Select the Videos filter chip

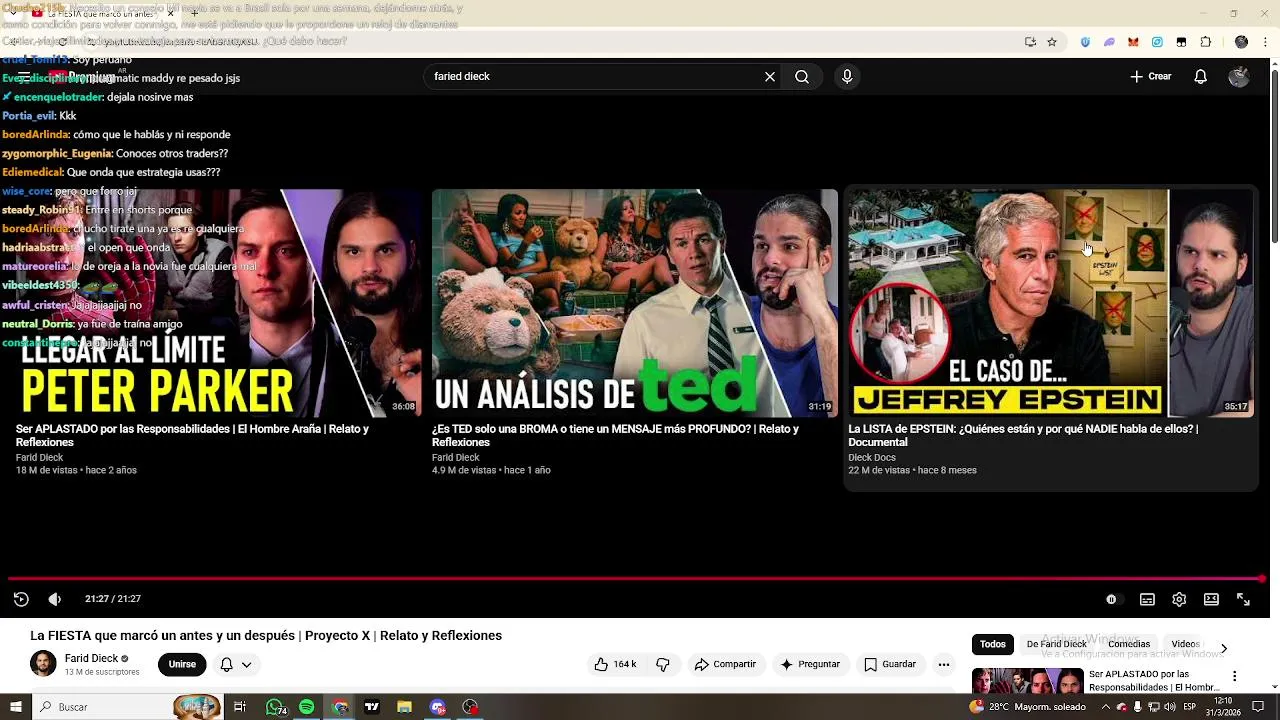click(1186, 644)
